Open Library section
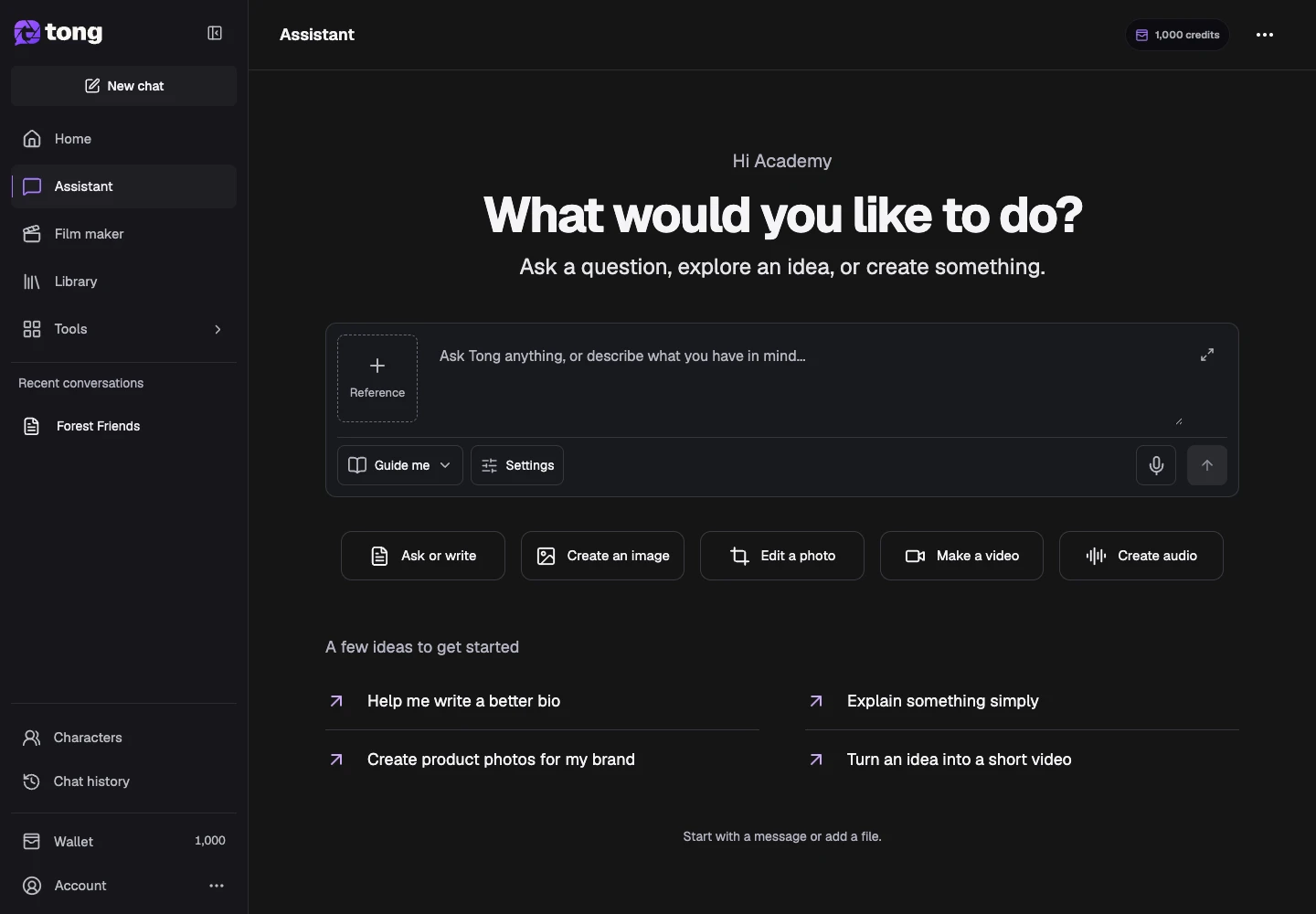1316x914 pixels. 124,282
